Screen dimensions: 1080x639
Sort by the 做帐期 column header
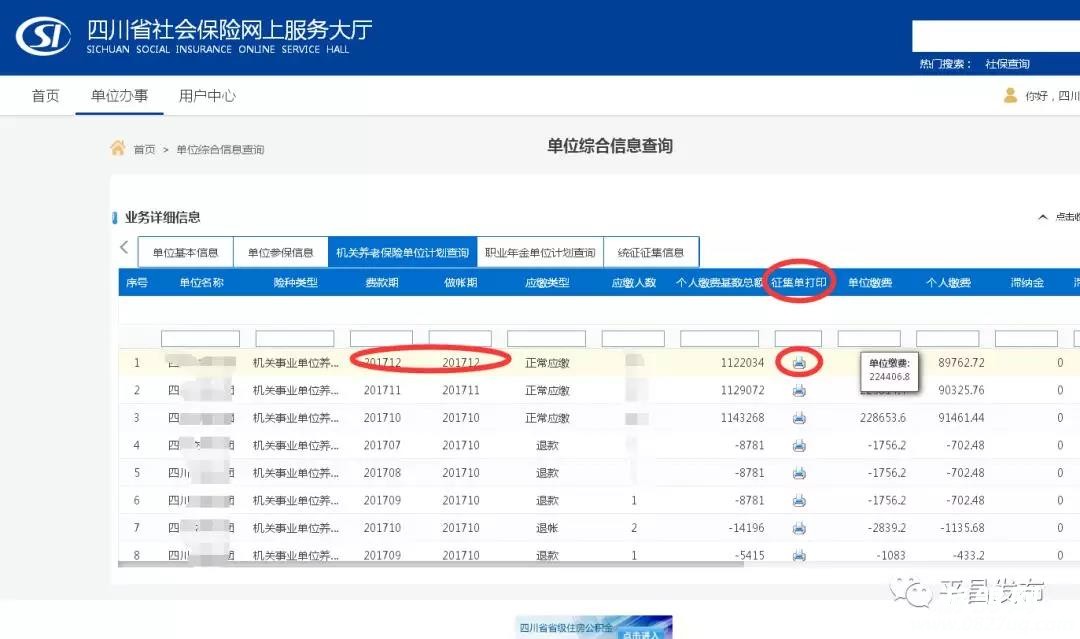(x=461, y=282)
